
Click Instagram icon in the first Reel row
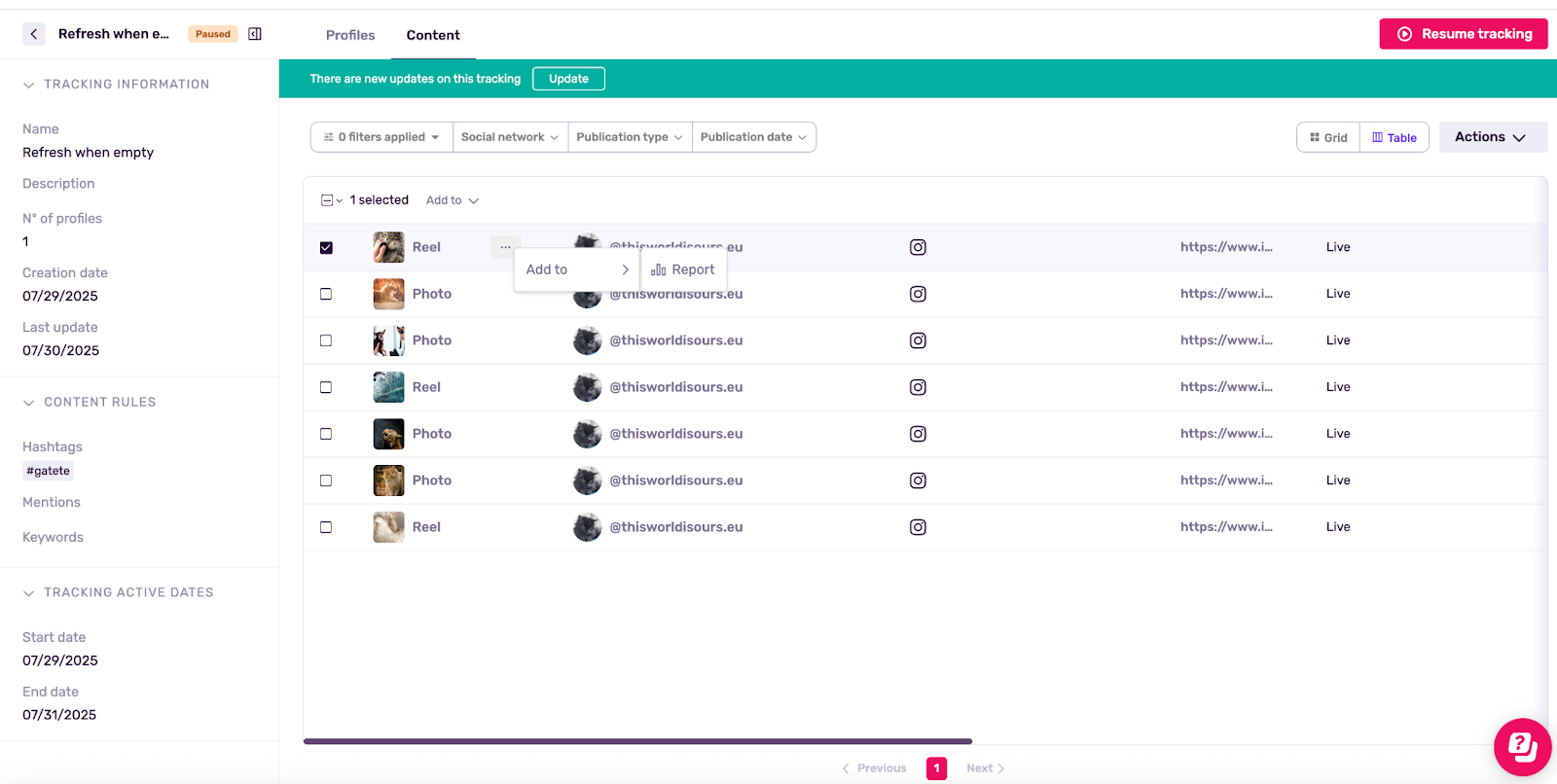point(918,247)
